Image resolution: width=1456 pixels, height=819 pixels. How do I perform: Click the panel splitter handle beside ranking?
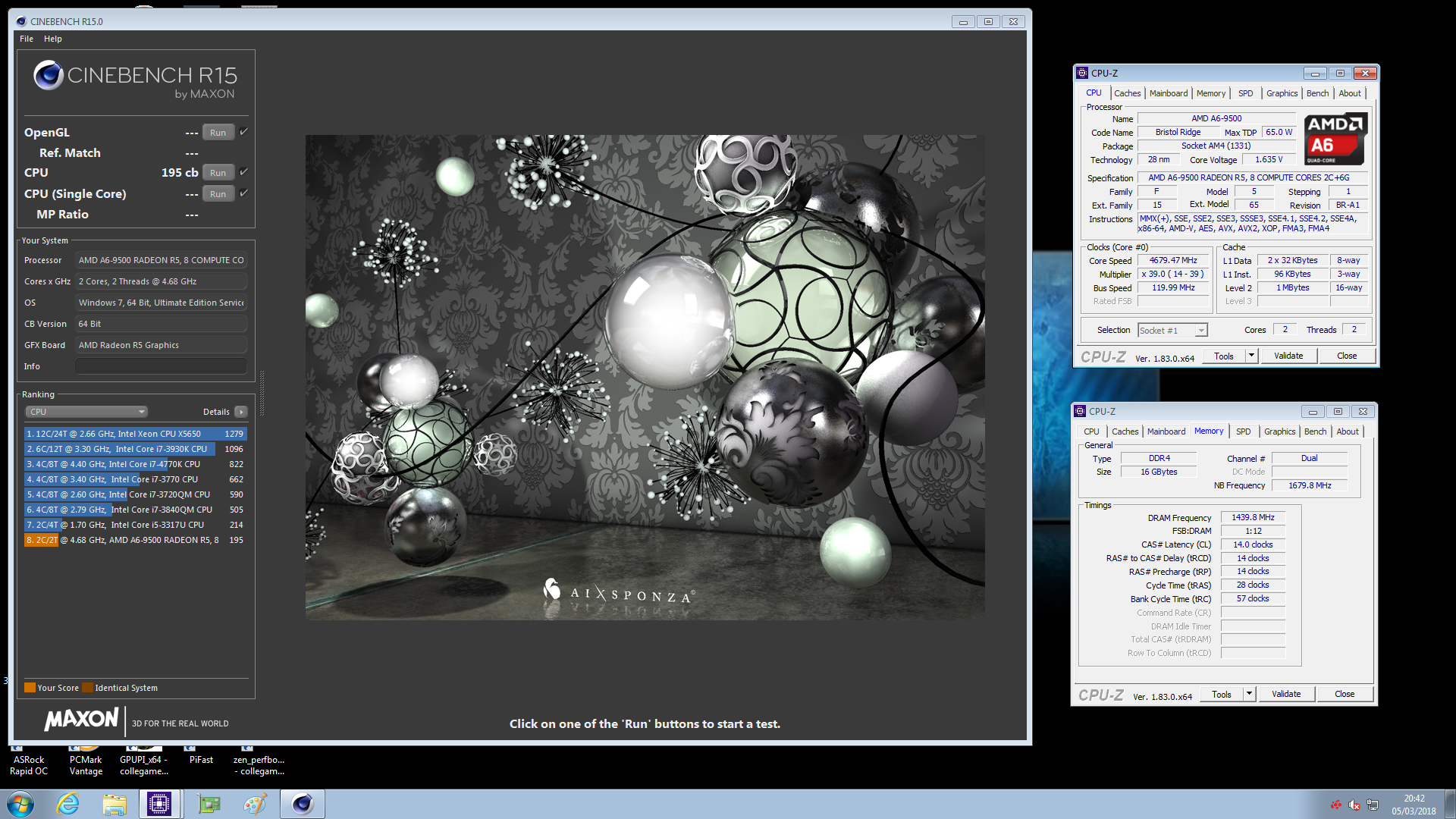coord(262,393)
